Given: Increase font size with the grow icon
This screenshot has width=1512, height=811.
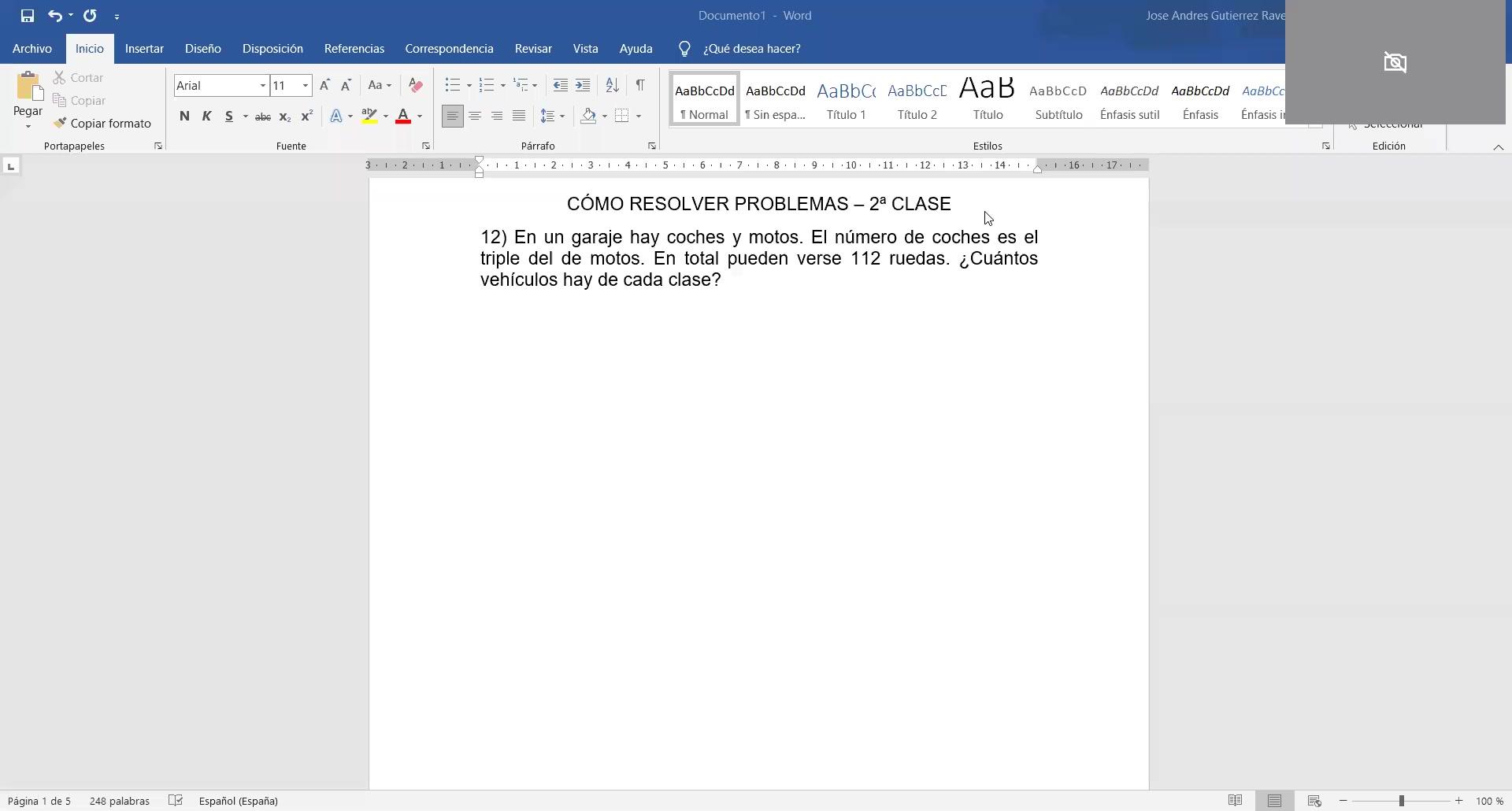Looking at the screenshot, I should coord(324,85).
